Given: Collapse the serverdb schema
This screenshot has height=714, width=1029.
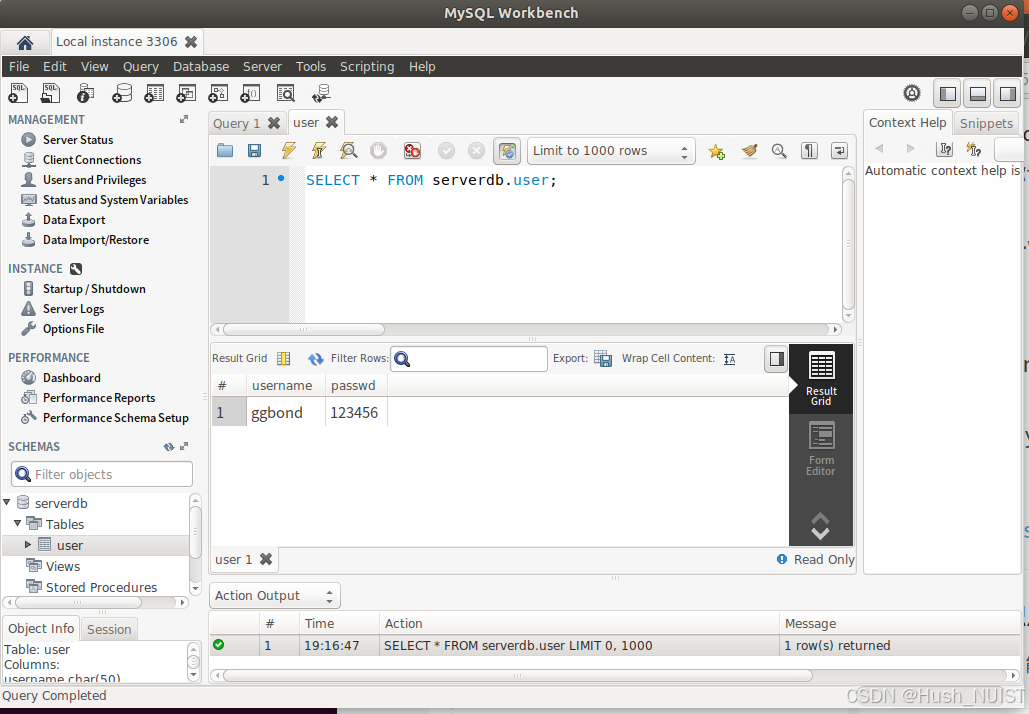Looking at the screenshot, I should 7,503.
